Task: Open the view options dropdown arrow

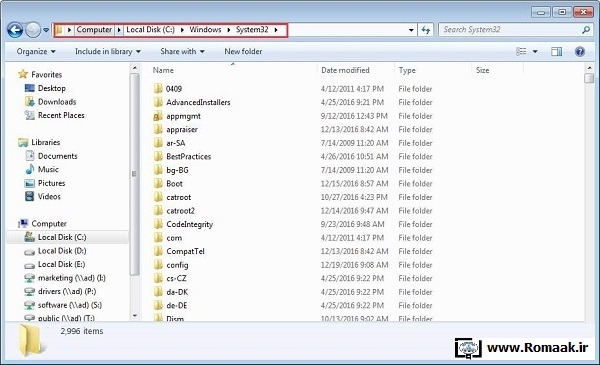Action: tap(535, 51)
